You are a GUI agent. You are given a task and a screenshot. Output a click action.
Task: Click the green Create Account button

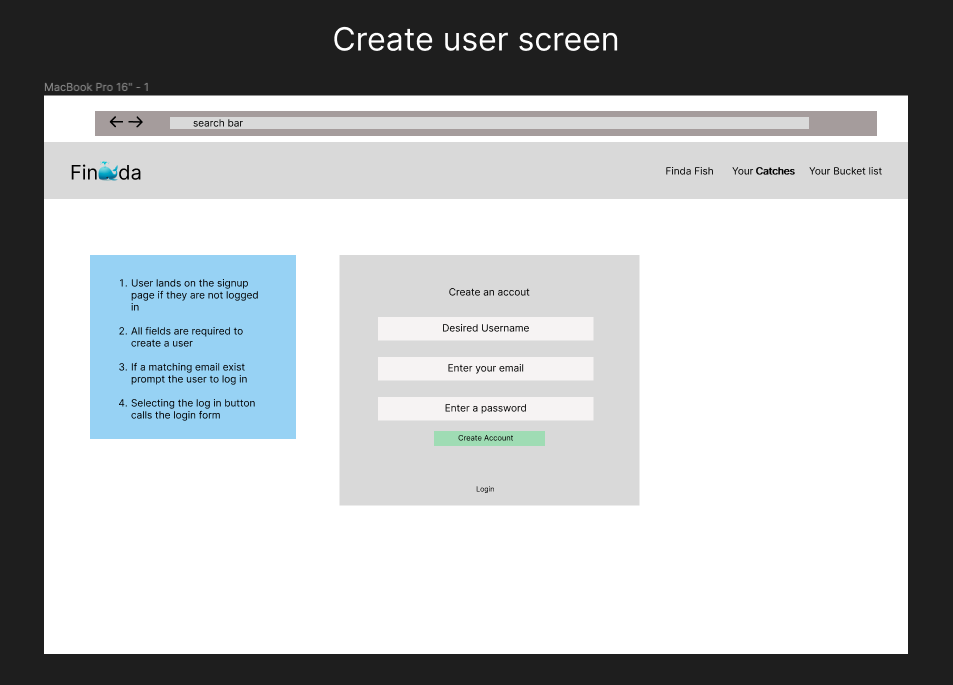coord(489,438)
